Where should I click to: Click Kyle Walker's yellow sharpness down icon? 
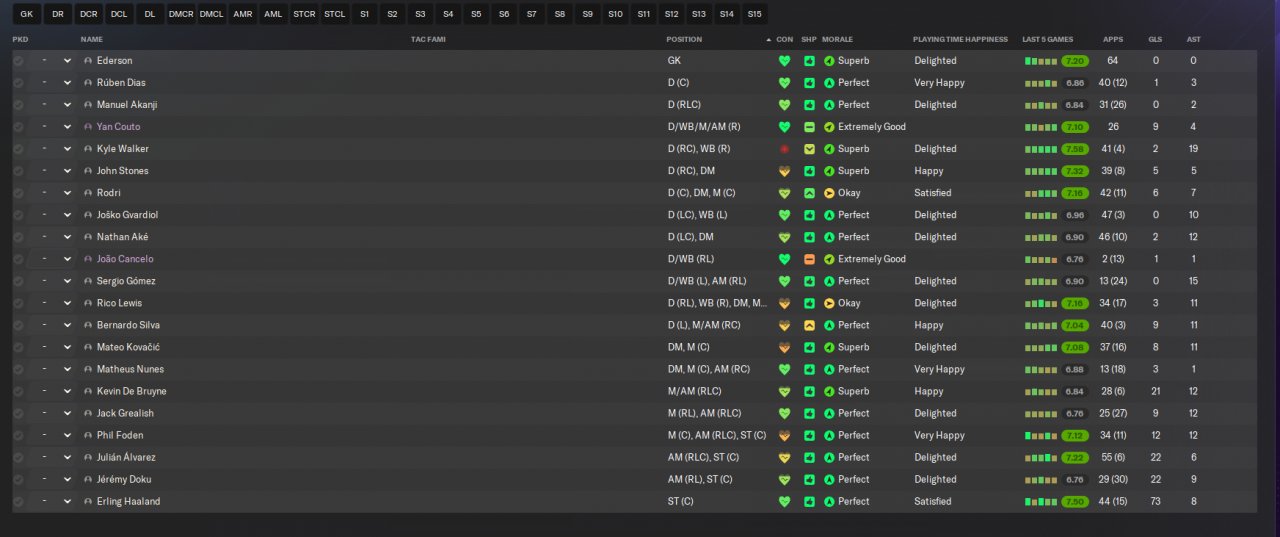[809, 149]
